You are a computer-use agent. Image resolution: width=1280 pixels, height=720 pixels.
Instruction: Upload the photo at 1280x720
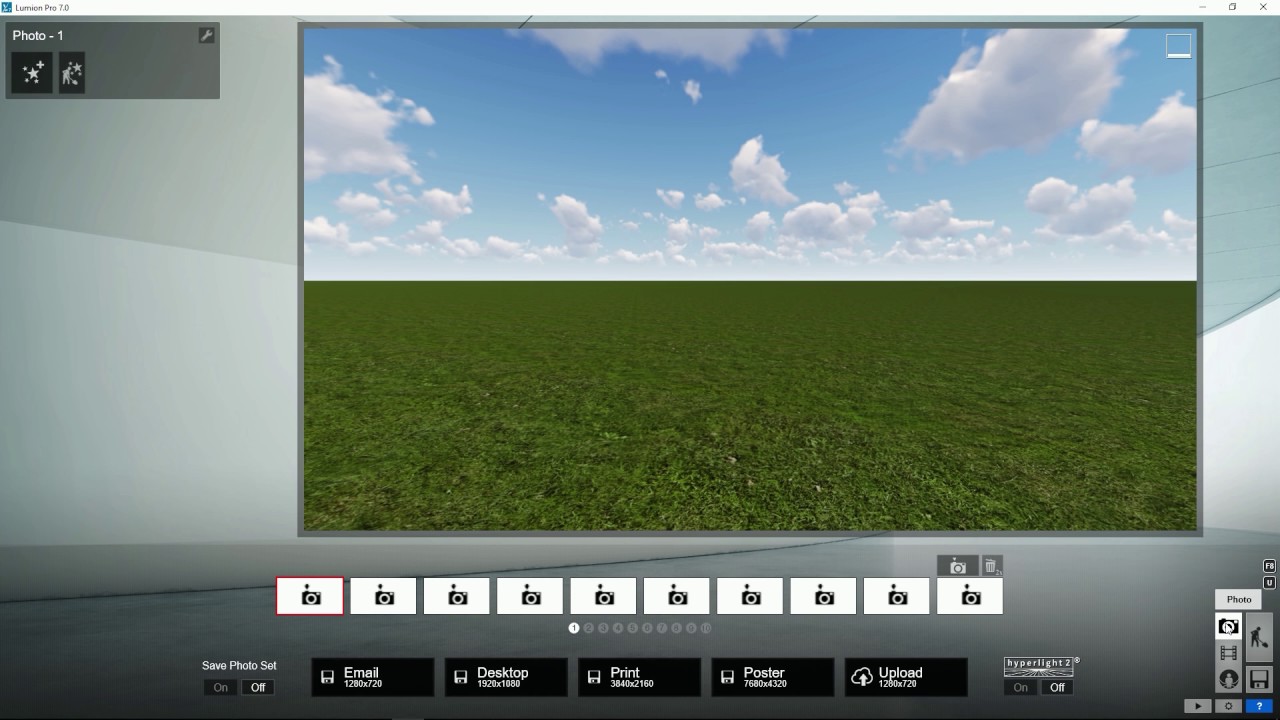tap(906, 677)
